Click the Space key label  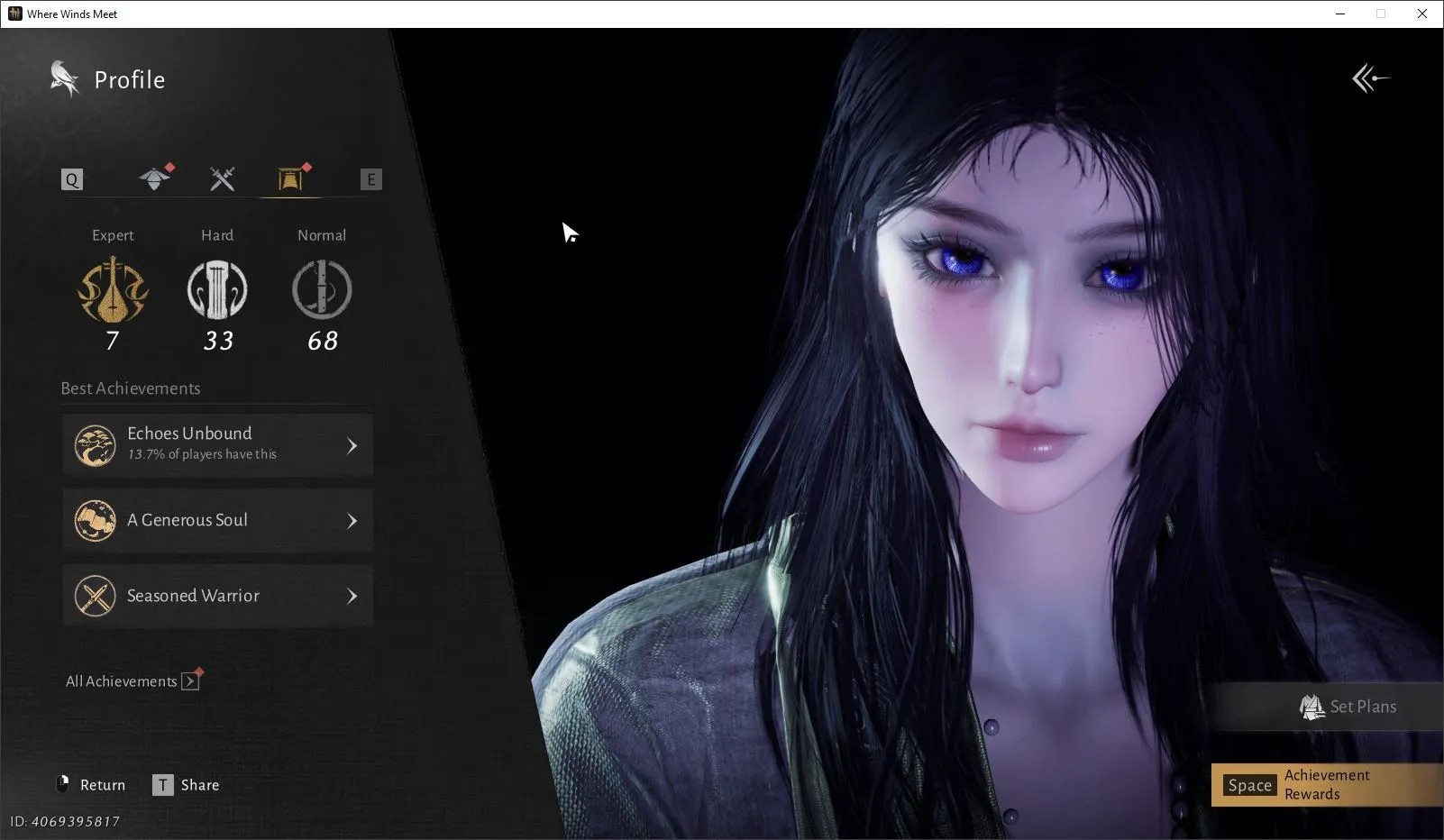pos(1249,785)
